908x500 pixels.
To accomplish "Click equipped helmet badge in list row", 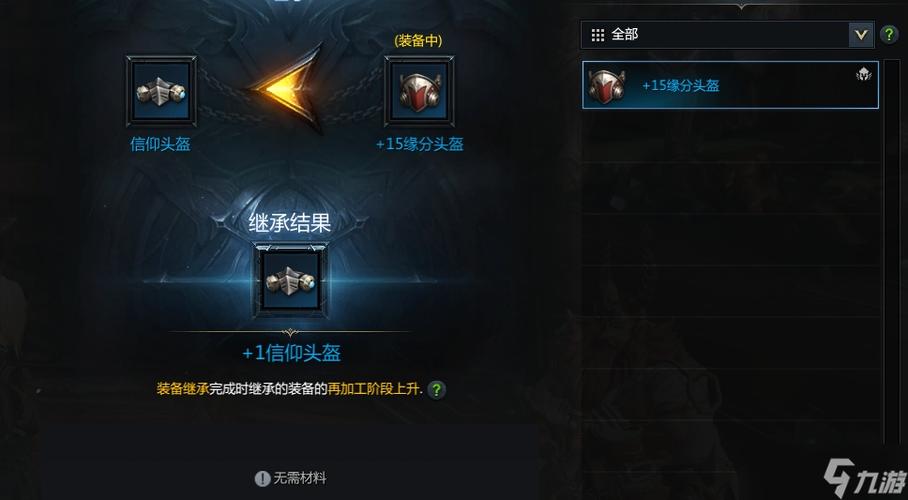I will [863, 74].
